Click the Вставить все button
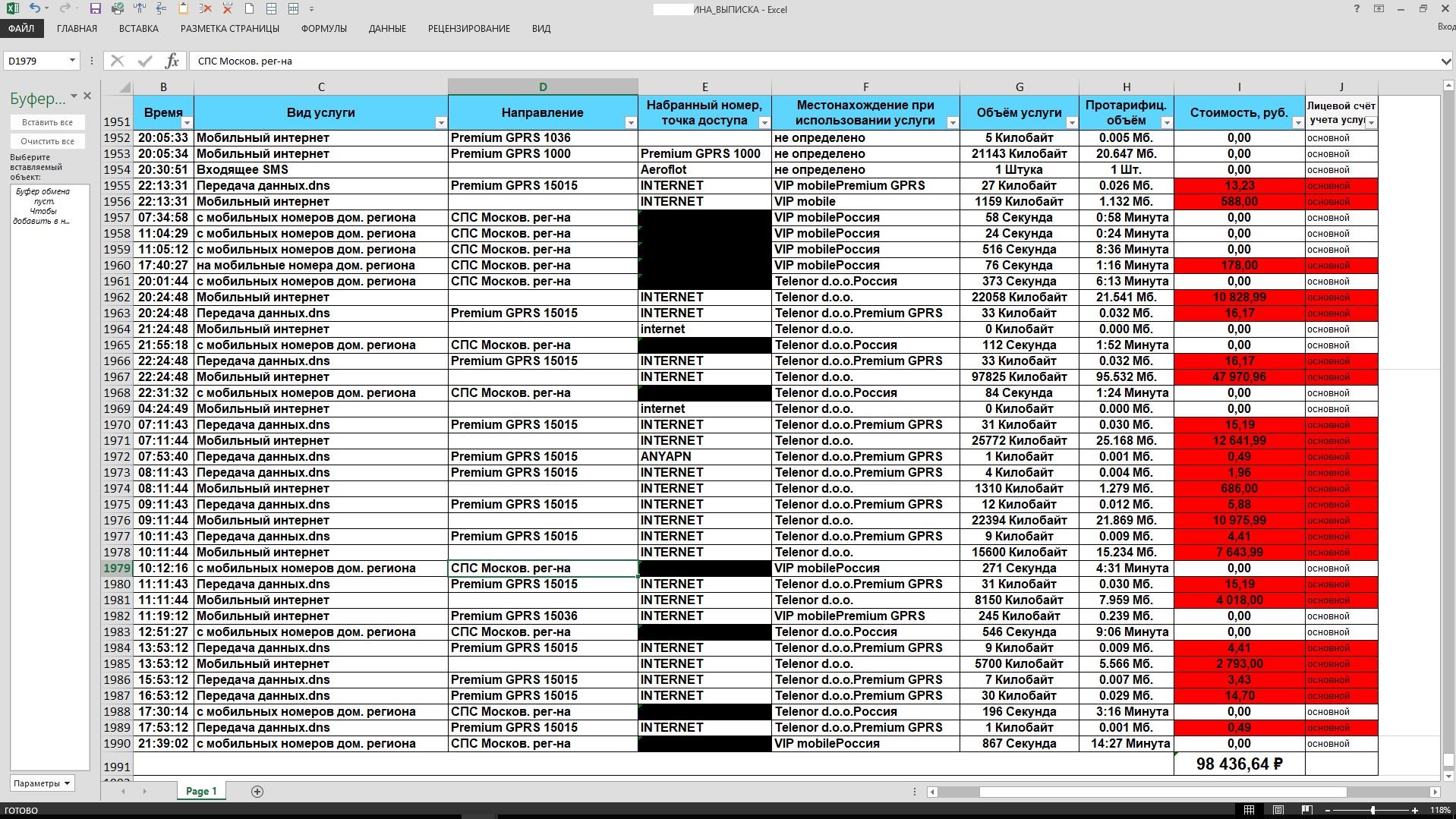The height and width of the screenshot is (819, 1456). [x=47, y=122]
